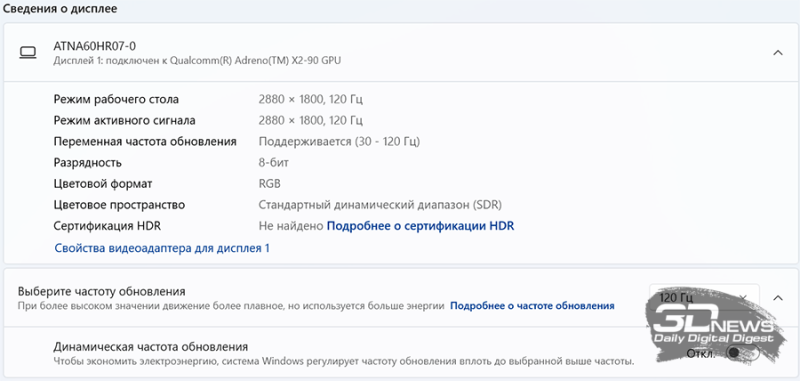Click the Выберите частоту обновления title
This screenshot has height=381, width=800.
point(102,292)
